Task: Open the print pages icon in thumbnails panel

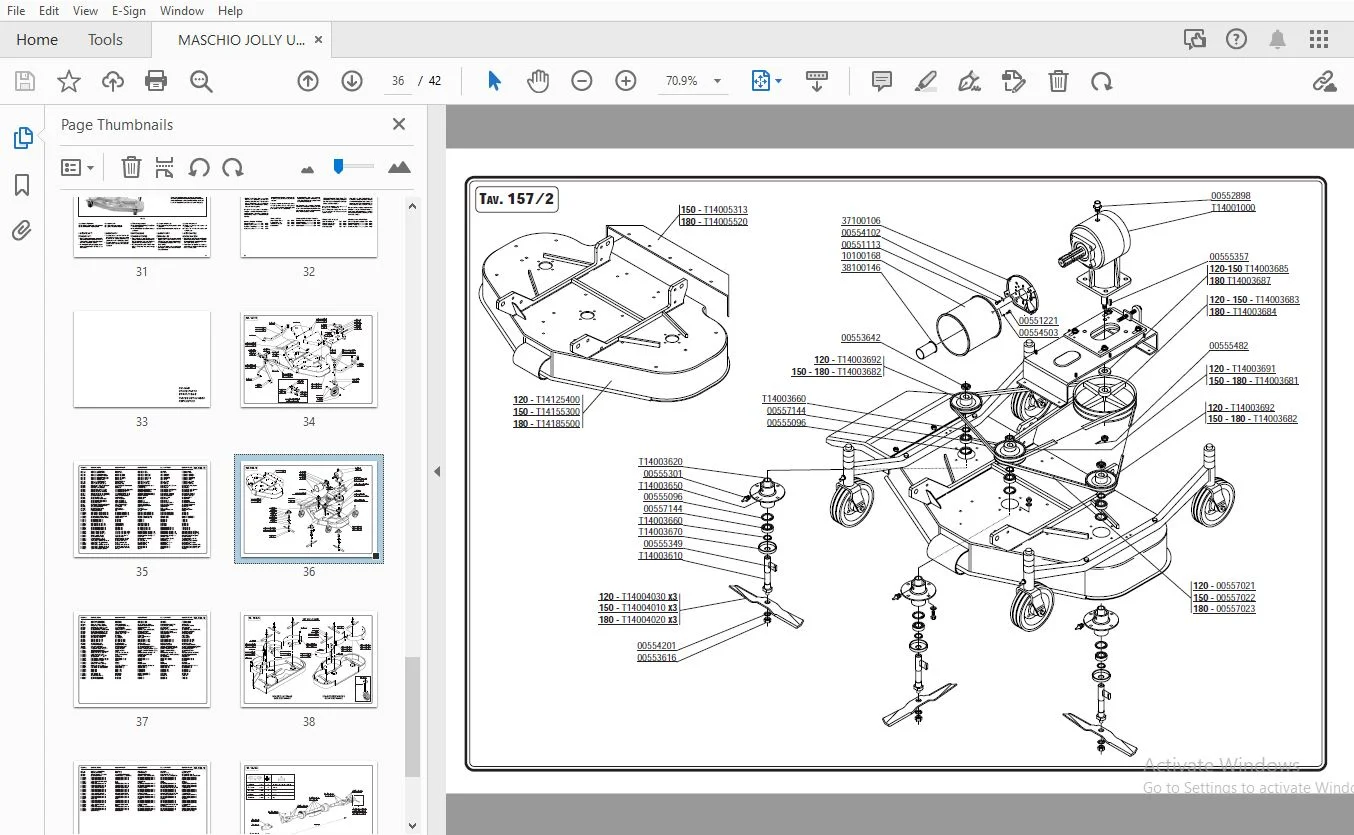Action: 165,167
